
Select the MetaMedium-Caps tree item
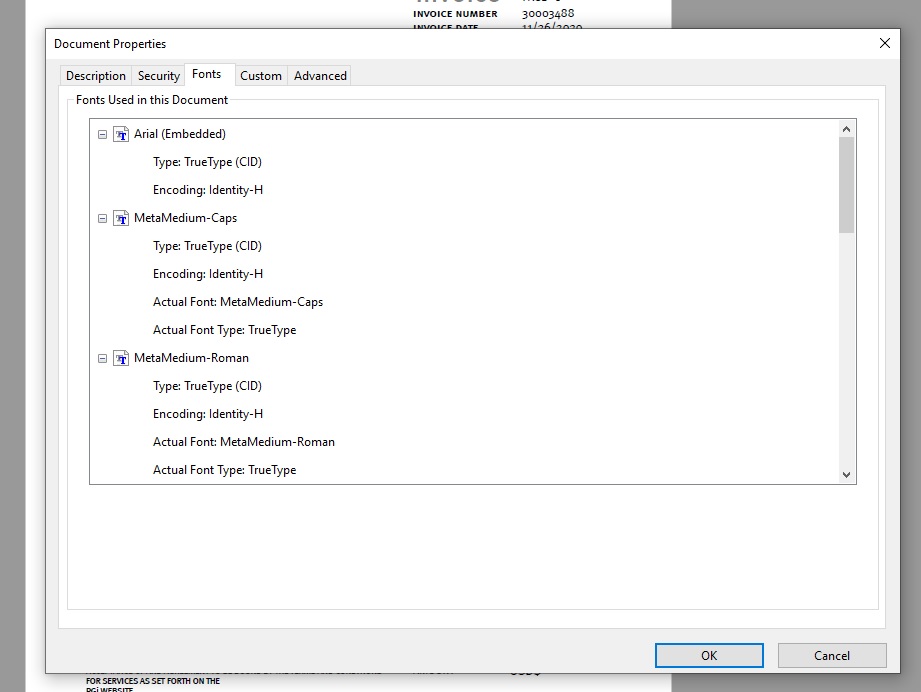pyautogui.click(x=186, y=218)
